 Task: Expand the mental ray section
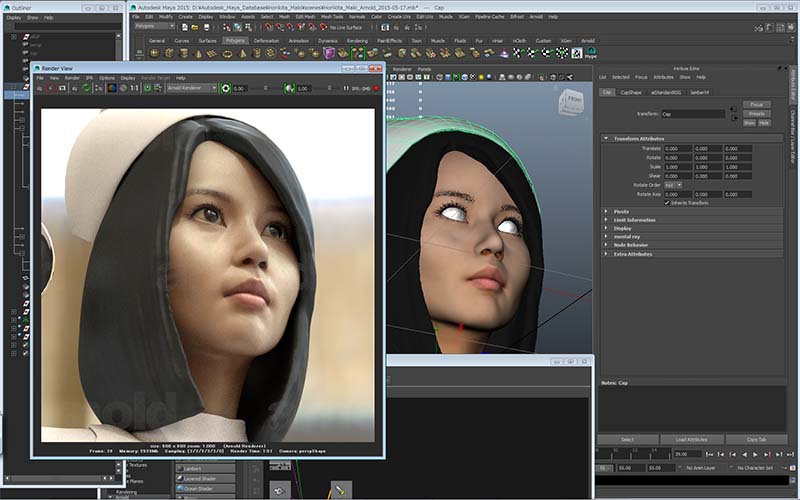click(606, 237)
